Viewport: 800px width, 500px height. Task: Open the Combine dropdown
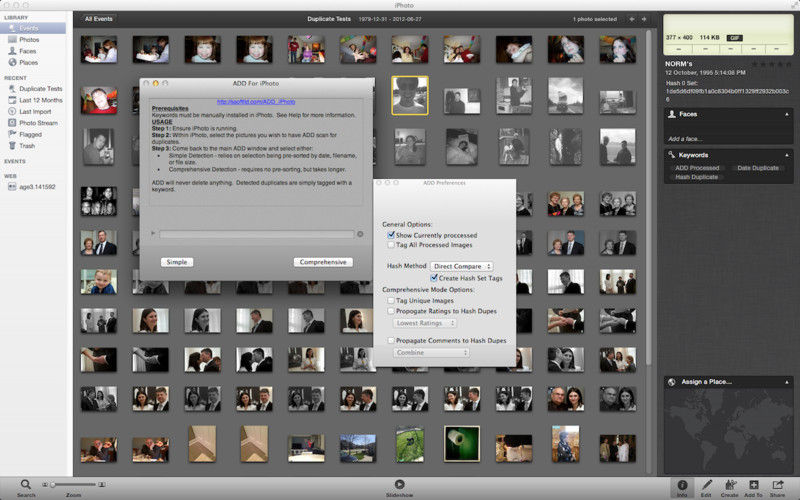click(431, 353)
